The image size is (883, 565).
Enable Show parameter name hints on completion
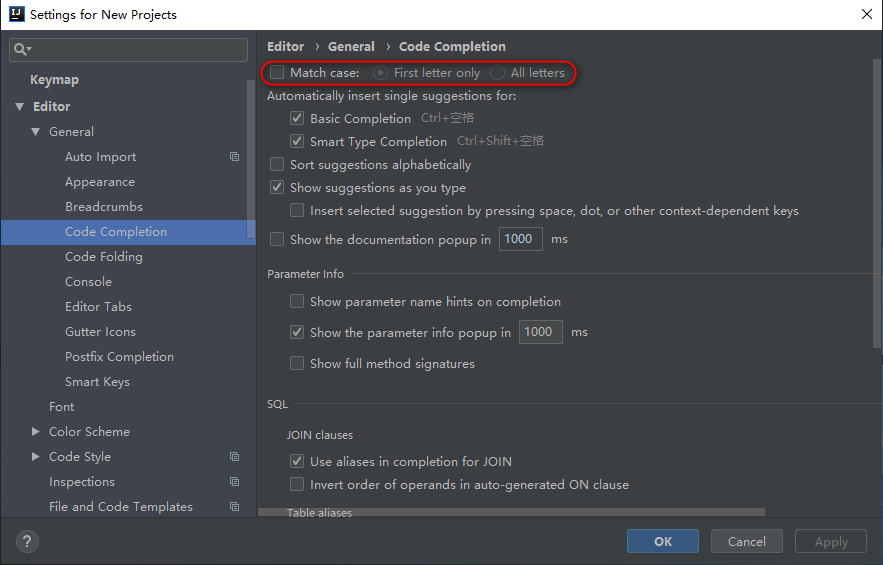pyautogui.click(x=297, y=301)
